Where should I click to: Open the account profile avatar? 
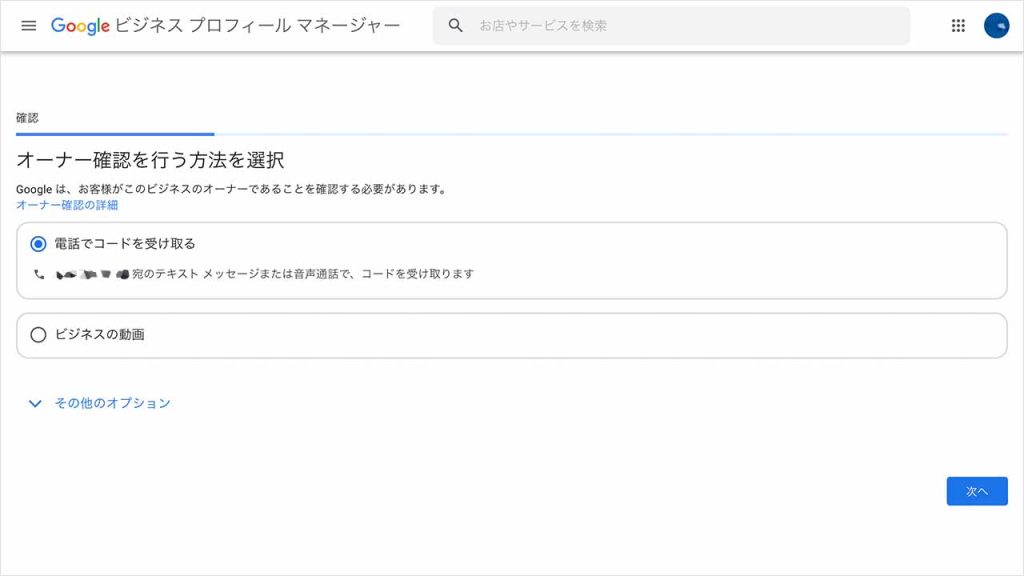tap(996, 25)
